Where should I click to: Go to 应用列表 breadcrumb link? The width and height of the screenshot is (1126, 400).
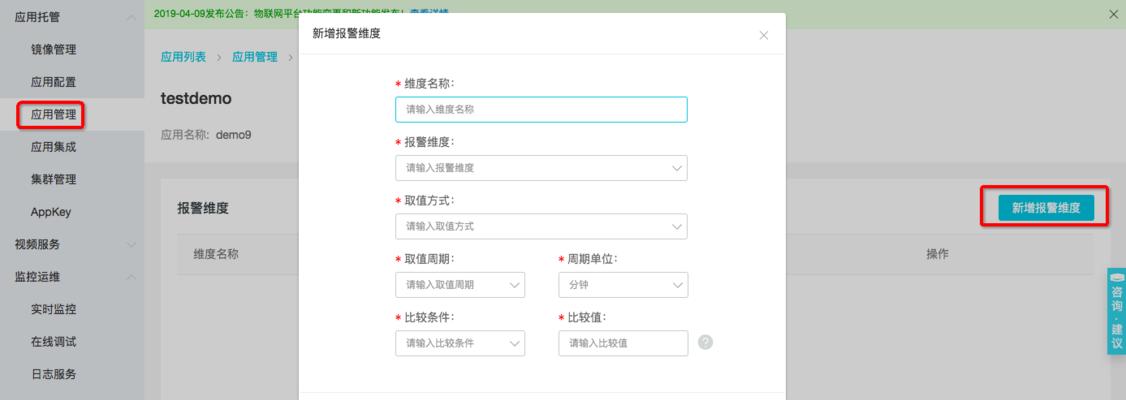click(183, 57)
